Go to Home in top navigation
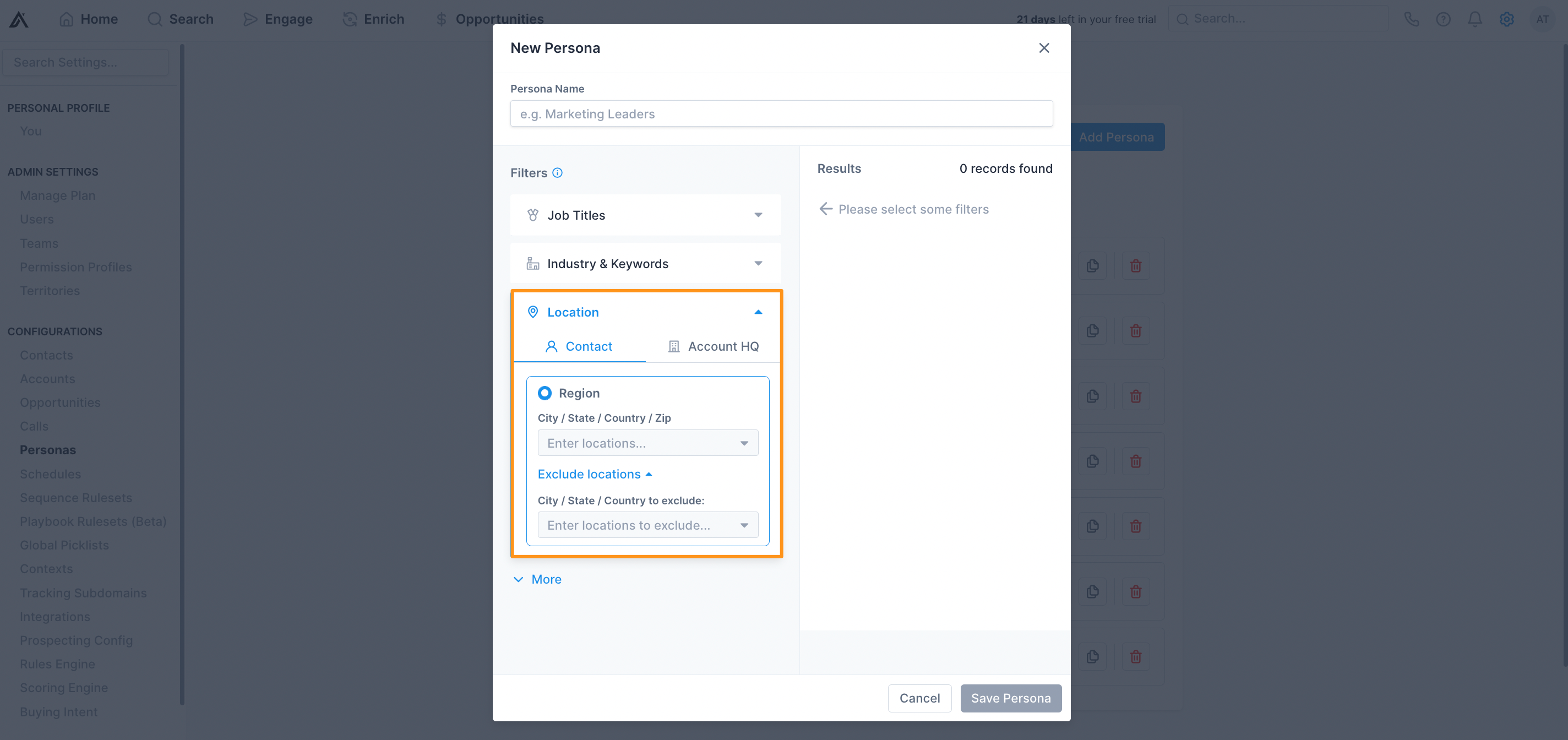 point(89,19)
